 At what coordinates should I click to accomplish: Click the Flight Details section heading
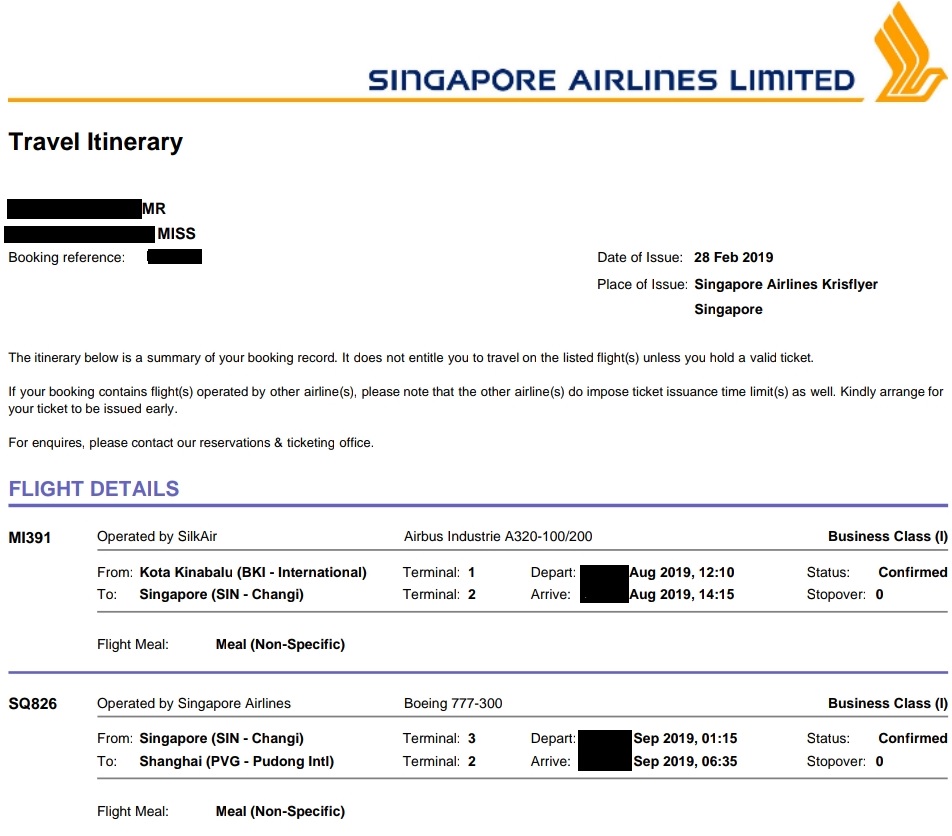(94, 489)
